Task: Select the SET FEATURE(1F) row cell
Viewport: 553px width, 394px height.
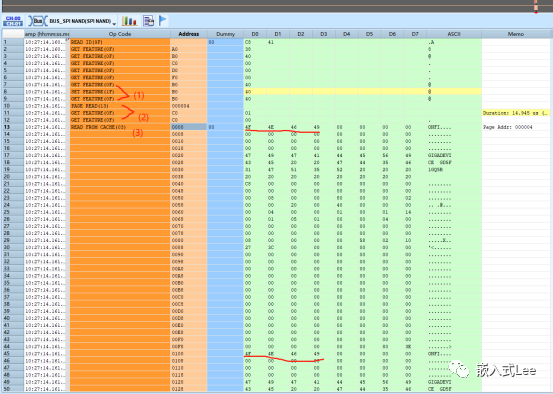Action: 120,92
